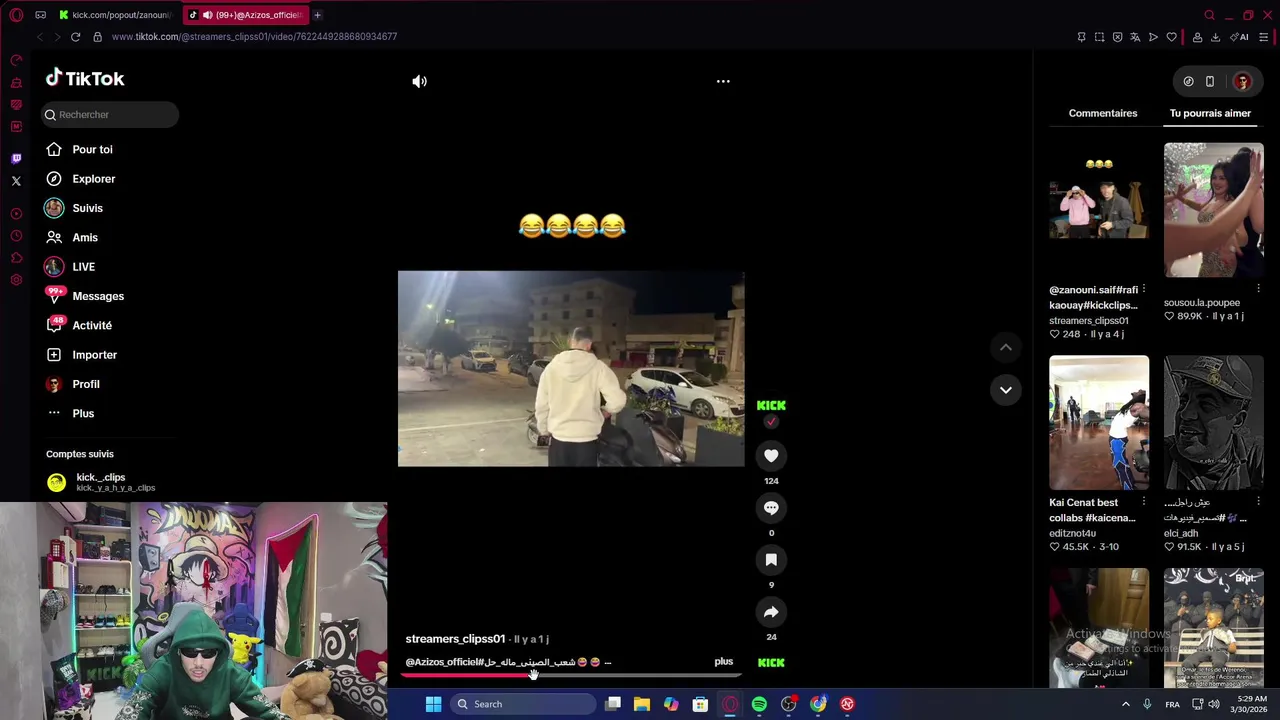Open File Explorer from the taskbar
The width and height of the screenshot is (1280, 720).
(x=642, y=704)
